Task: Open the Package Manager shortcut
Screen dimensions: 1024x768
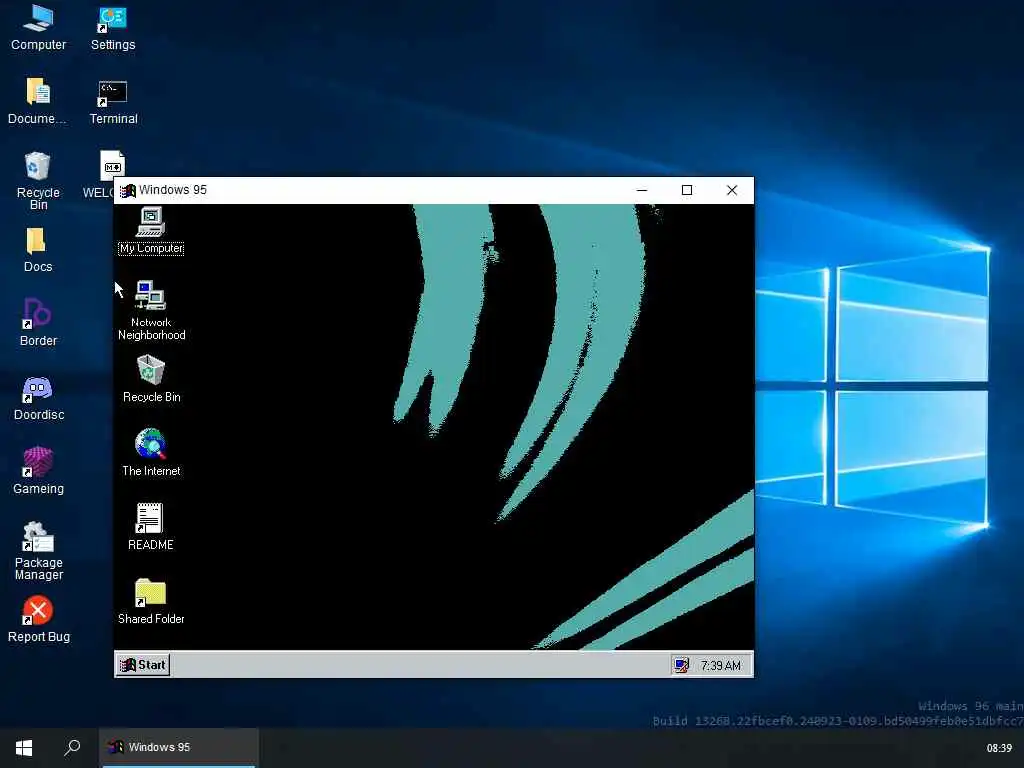Action: [x=39, y=551]
